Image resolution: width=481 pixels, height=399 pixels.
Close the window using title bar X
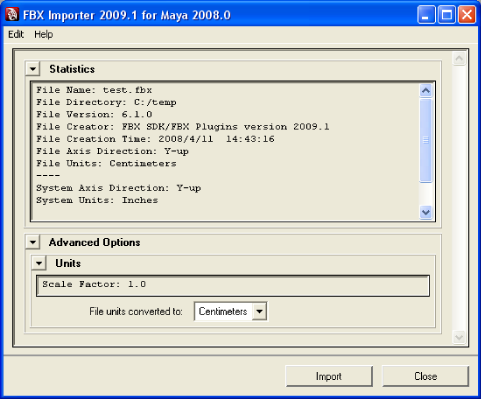(467, 15)
